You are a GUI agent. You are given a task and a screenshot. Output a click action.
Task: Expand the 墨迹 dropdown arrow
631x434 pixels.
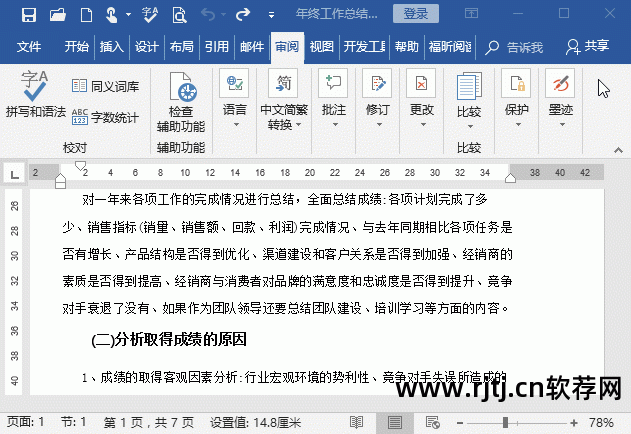coord(562,125)
